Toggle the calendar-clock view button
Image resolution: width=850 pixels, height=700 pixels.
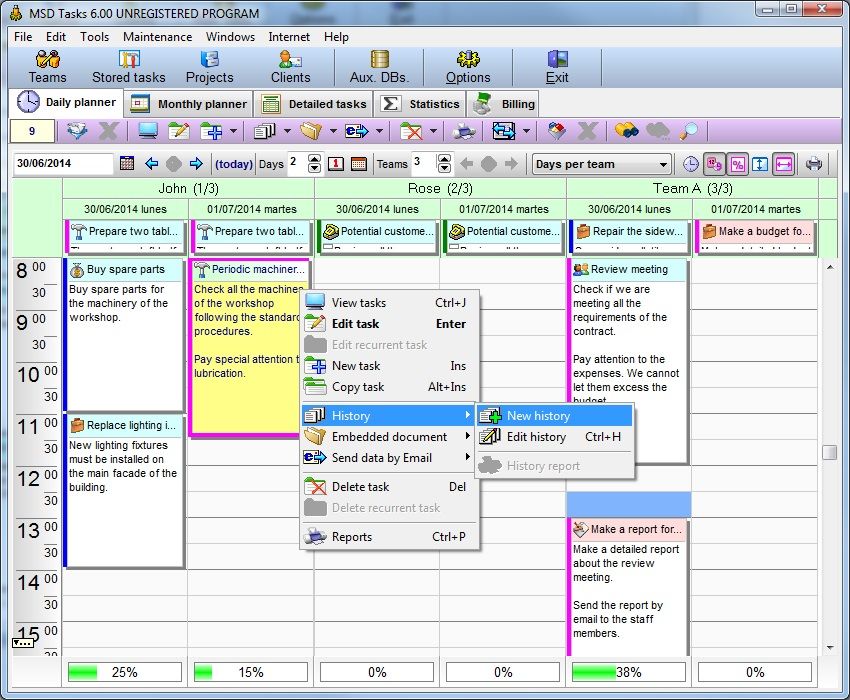tap(714, 164)
